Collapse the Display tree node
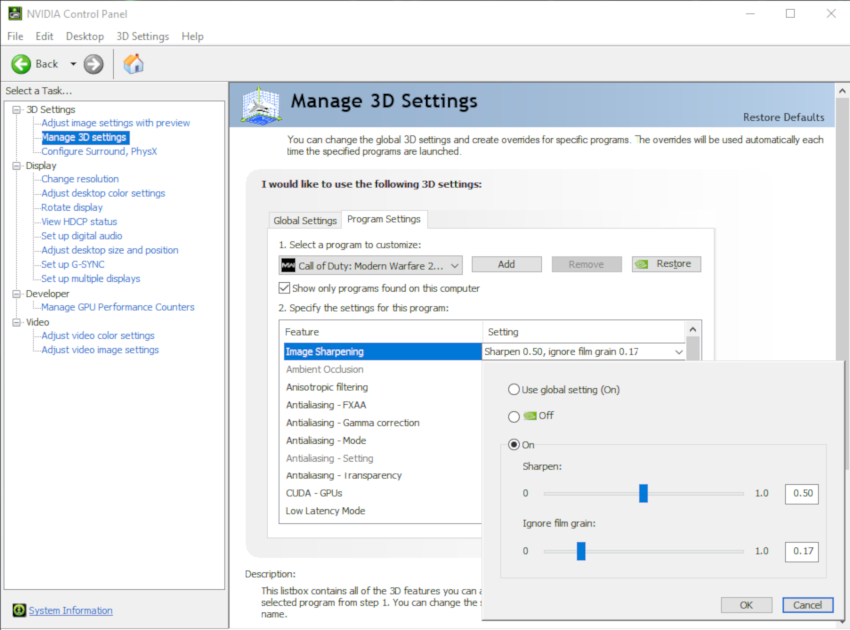The height and width of the screenshot is (630, 850). (17, 165)
